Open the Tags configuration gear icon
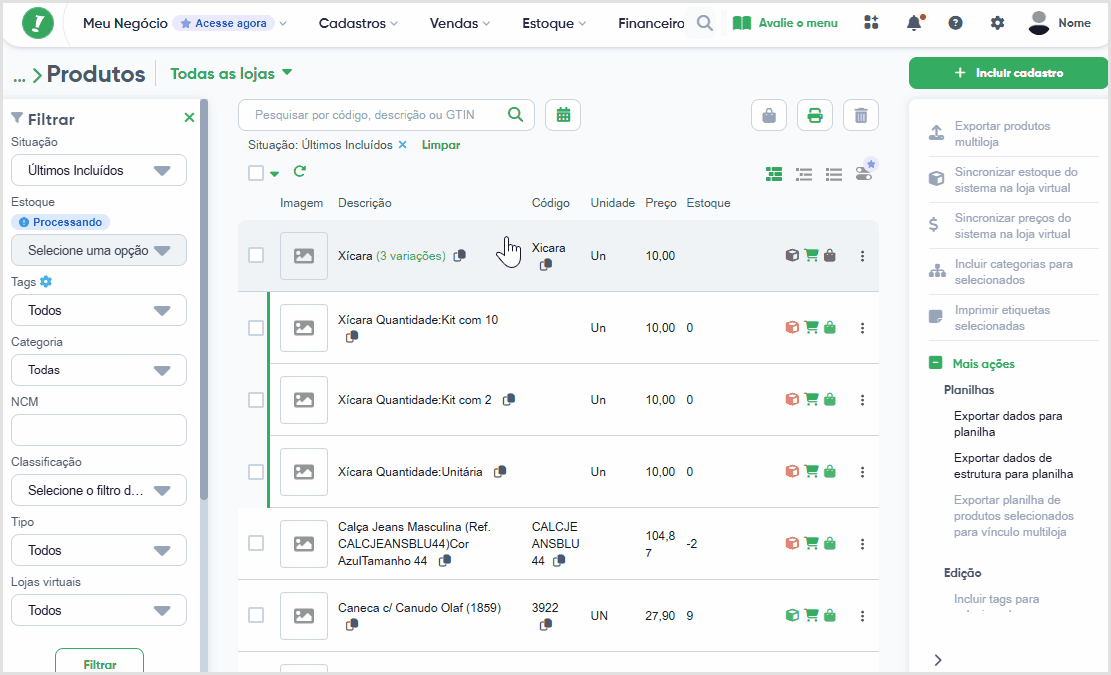The width and height of the screenshot is (1111, 675). click(x=46, y=281)
